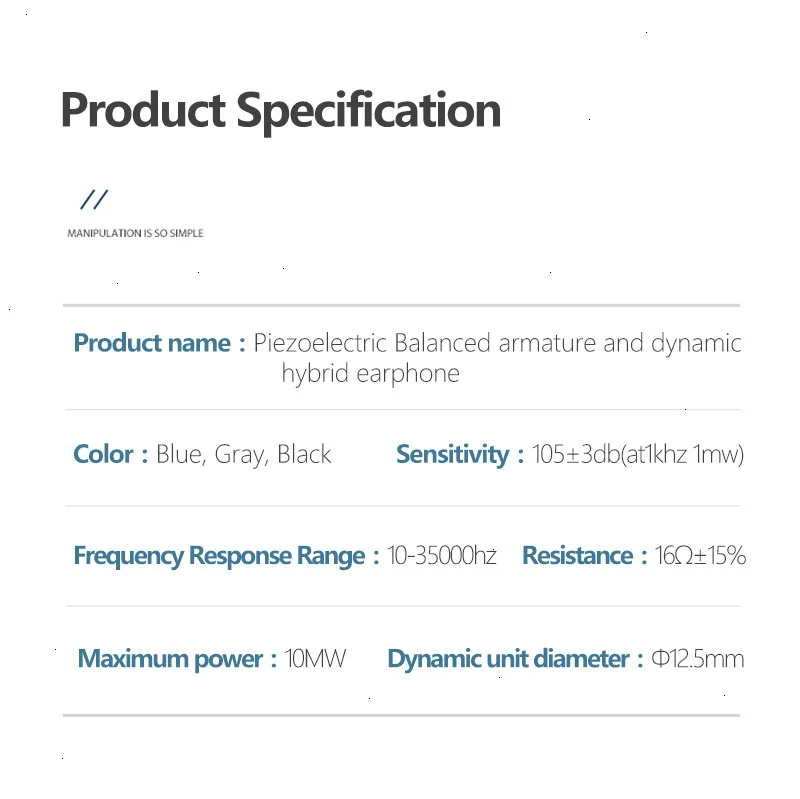
Task: Select the '10-35000hz' value
Action: click(x=442, y=555)
